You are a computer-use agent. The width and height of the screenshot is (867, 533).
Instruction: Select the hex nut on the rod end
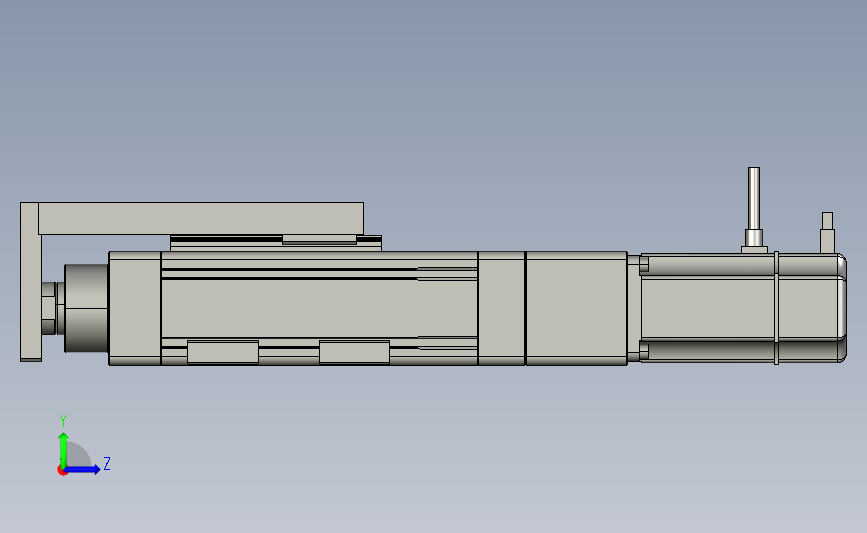[x=49, y=308]
